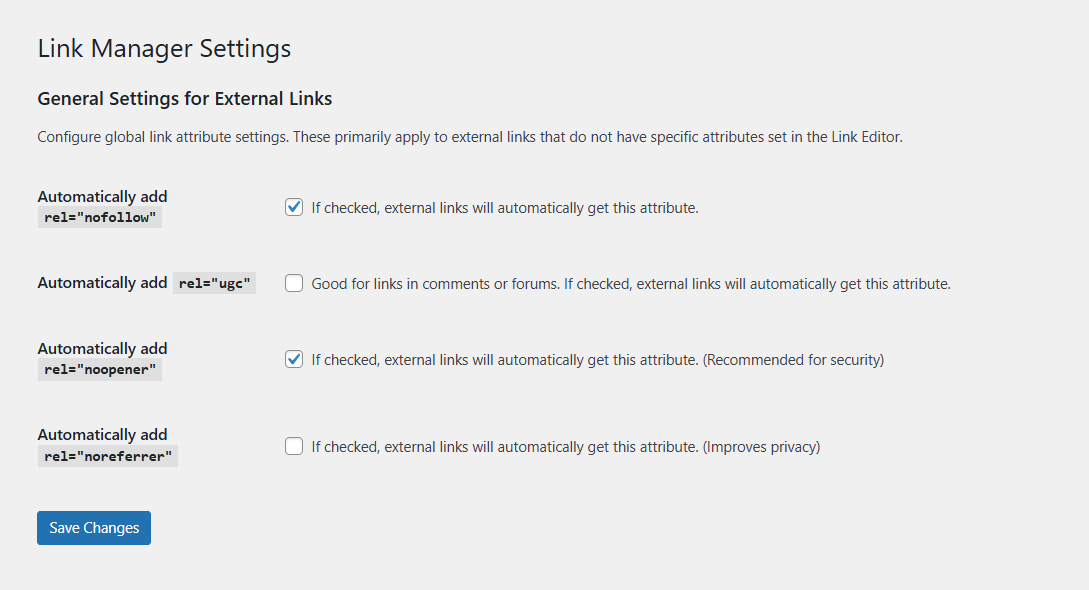Click the nofollow checkbox description text
The width and height of the screenshot is (1089, 590).
504,207
